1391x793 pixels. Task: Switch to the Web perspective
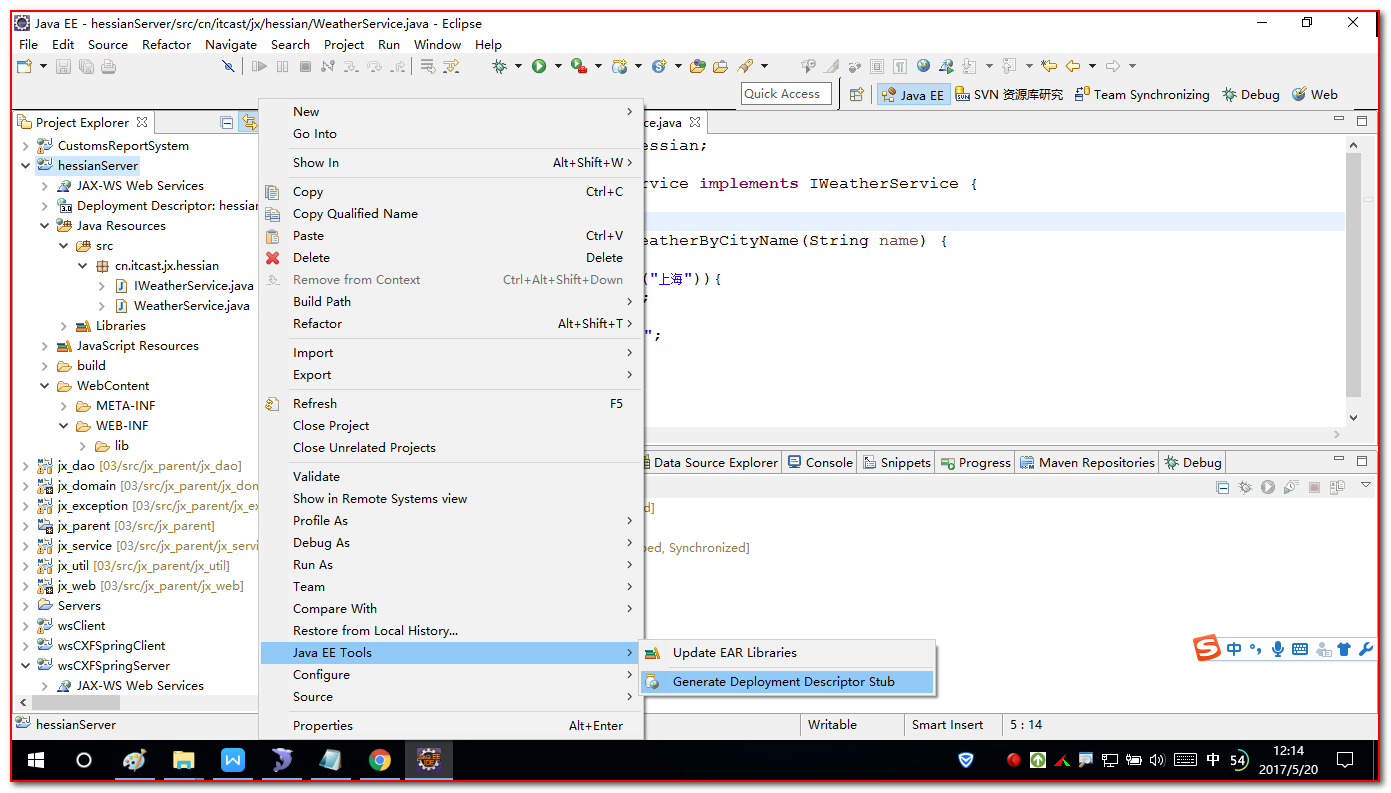(1314, 94)
